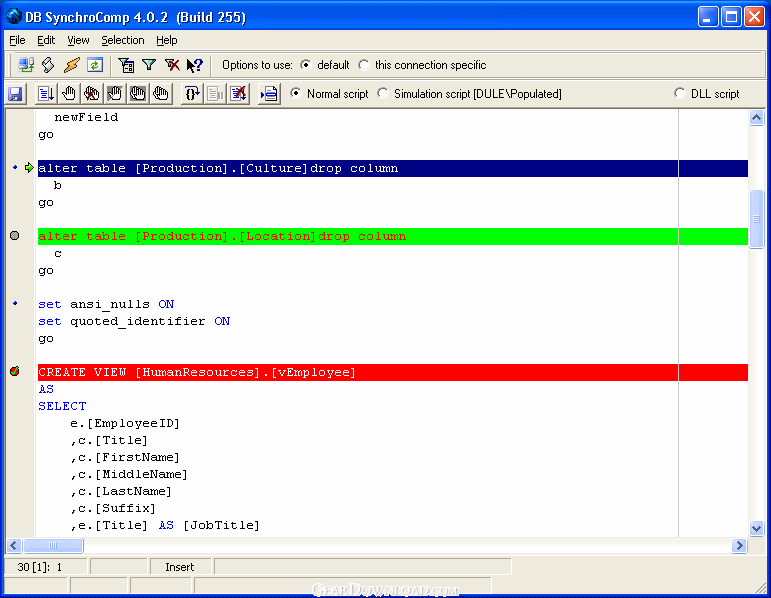771x598 pixels.
Task: Click the vertical scrollbar down arrow
Action: [x=756, y=529]
